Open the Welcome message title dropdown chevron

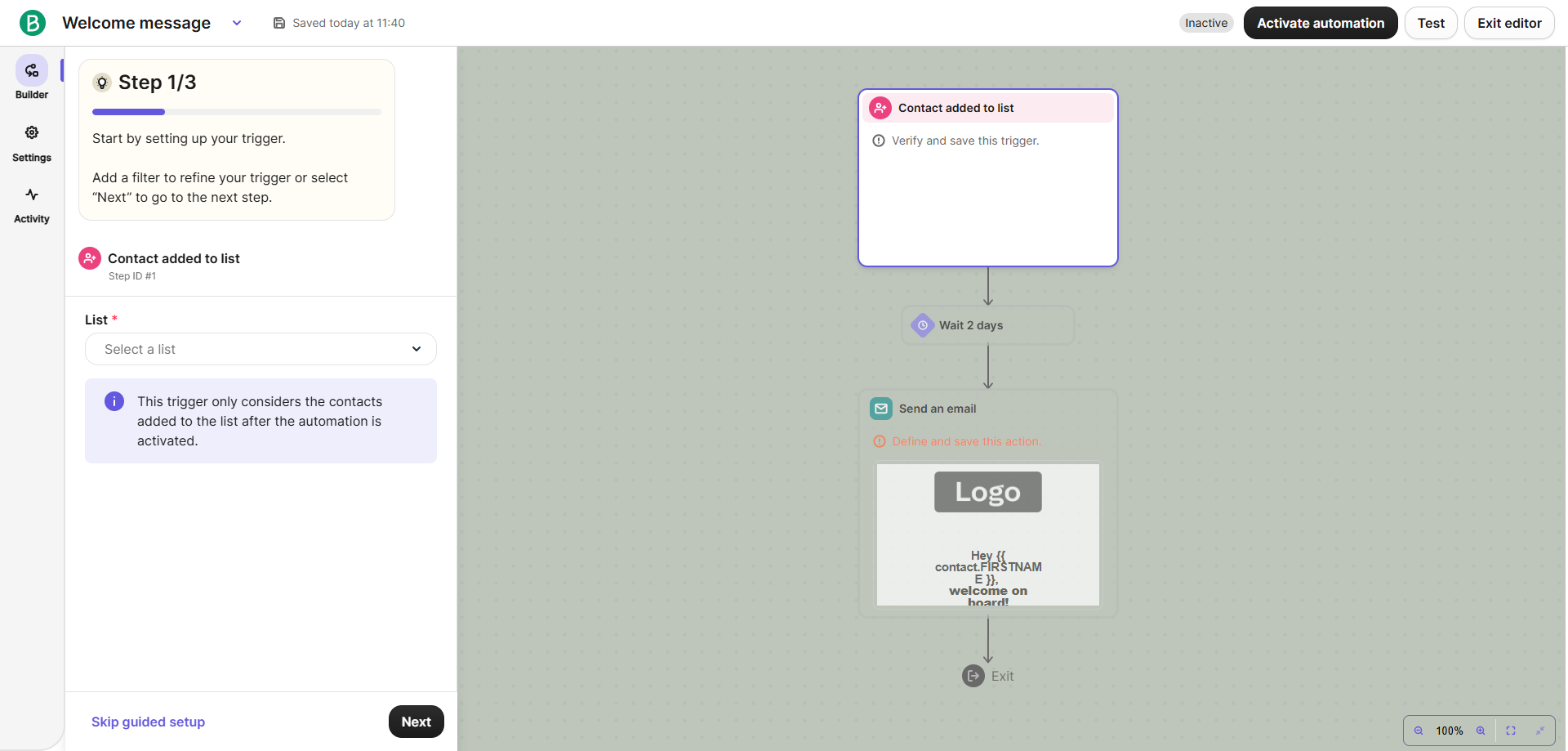point(237,23)
